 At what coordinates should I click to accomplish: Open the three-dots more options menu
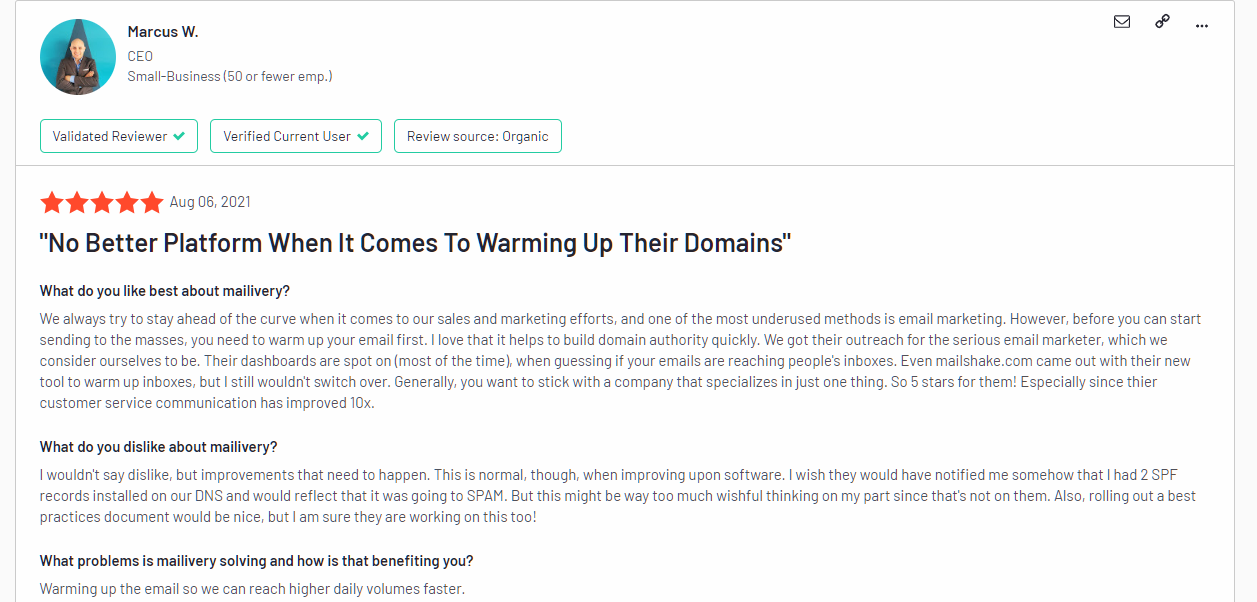pos(1202,24)
